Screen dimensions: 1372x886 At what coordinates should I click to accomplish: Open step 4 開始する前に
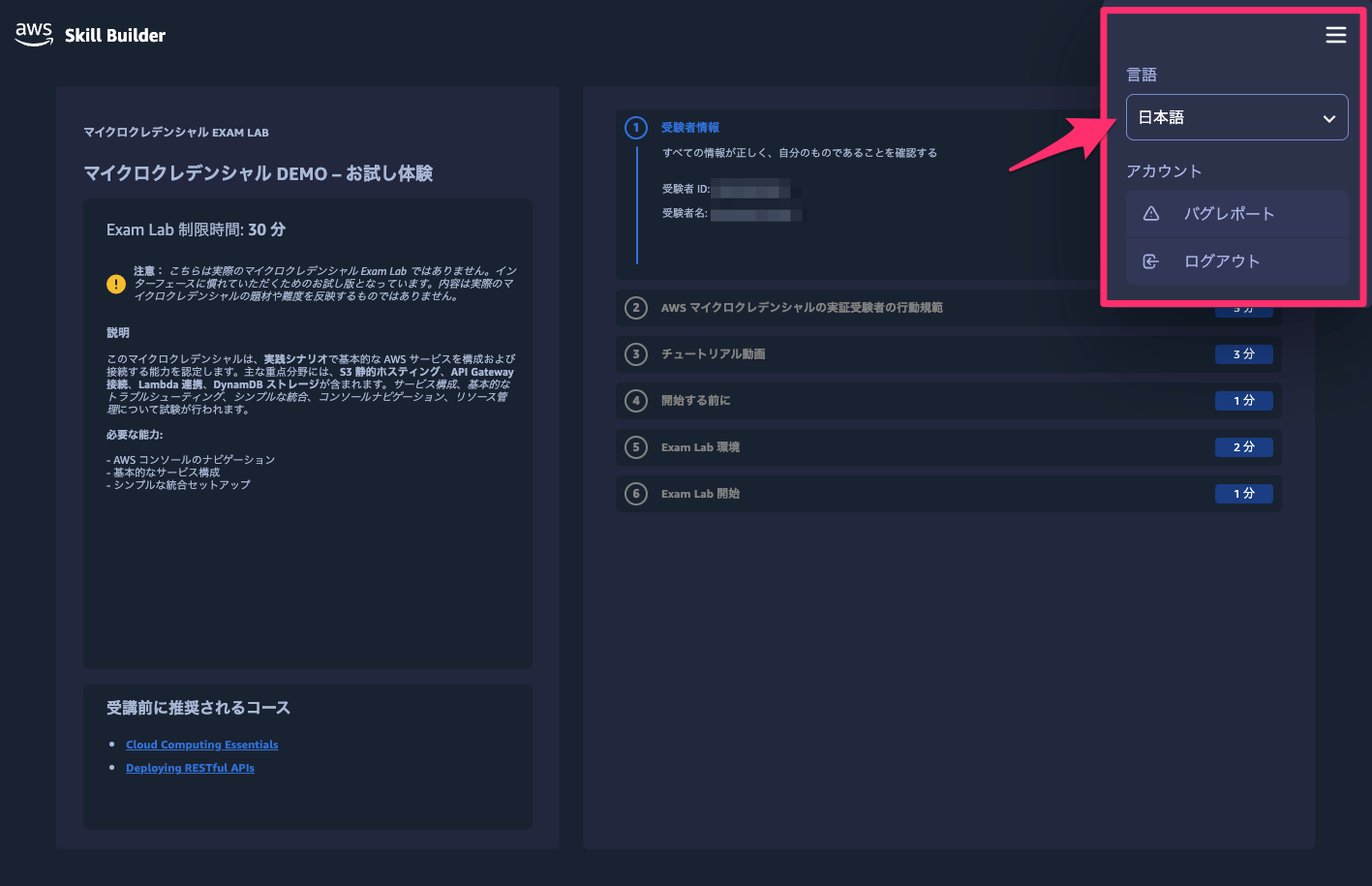(948, 401)
